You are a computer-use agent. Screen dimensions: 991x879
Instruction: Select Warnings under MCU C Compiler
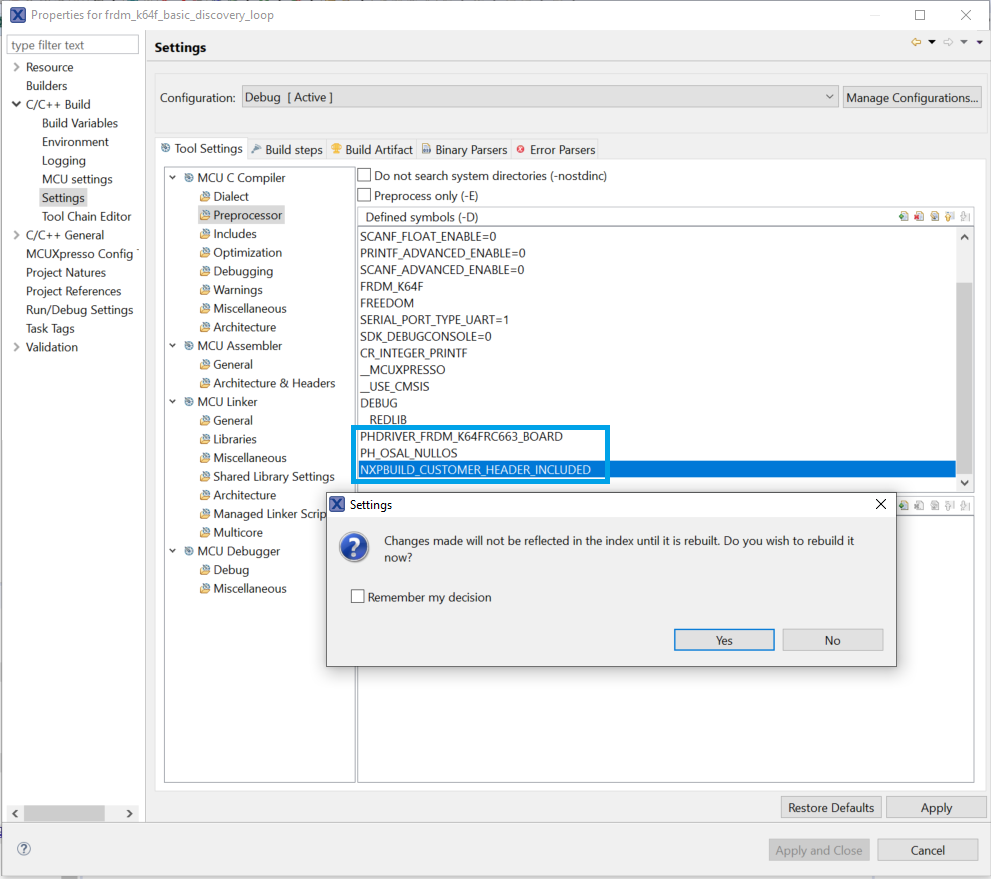click(238, 290)
